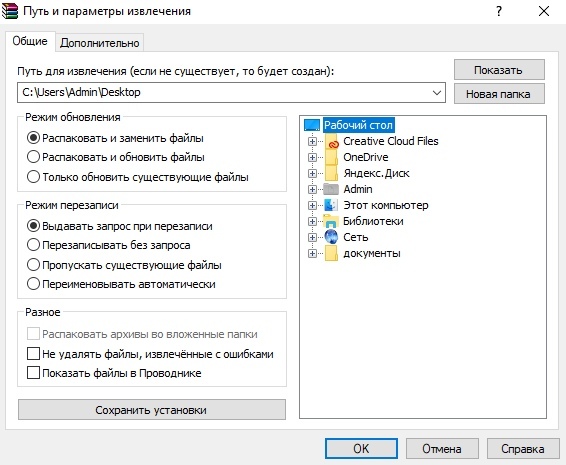Open help with Справка button
The image size is (566, 465).
point(523,449)
